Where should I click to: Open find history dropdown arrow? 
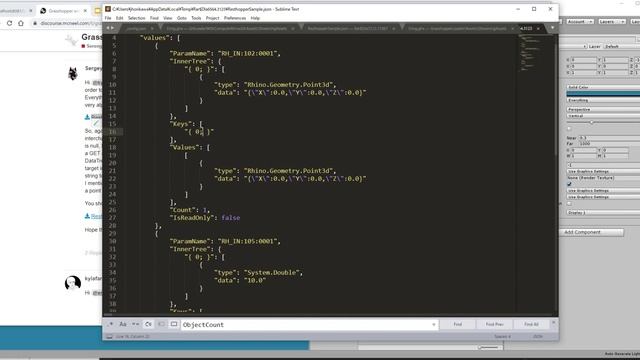(433, 325)
